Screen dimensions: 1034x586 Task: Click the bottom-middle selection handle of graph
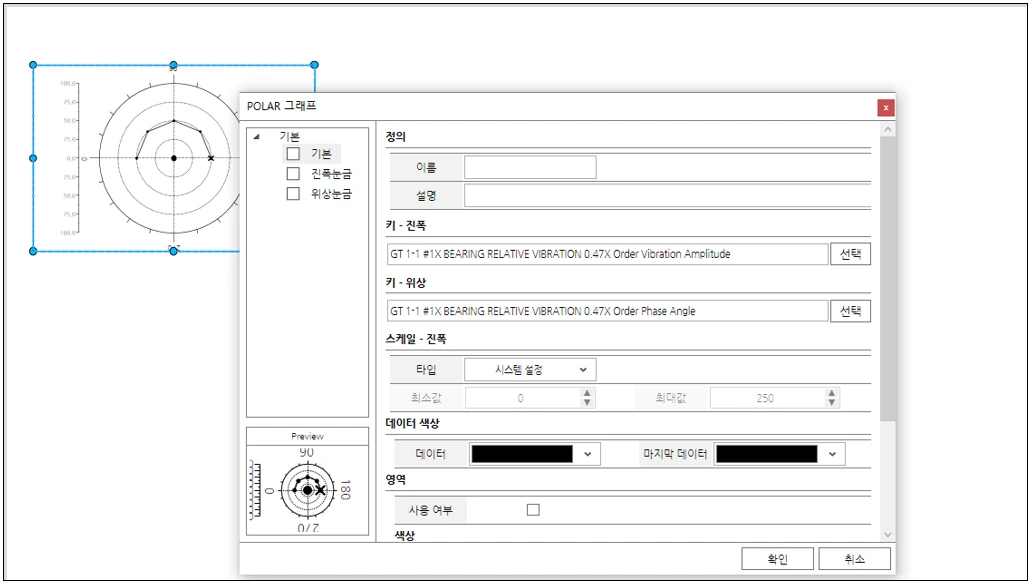[173, 251]
